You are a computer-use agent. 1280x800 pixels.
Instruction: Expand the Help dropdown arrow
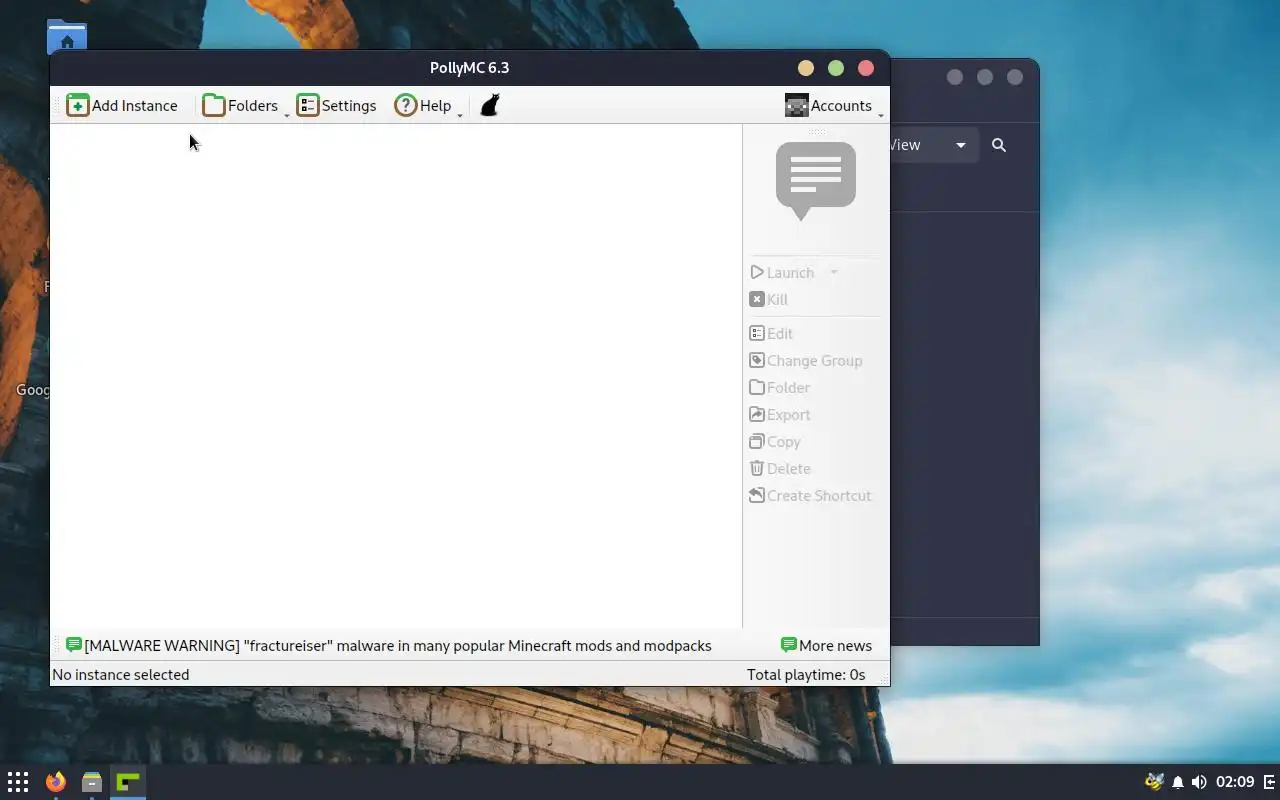(x=460, y=114)
